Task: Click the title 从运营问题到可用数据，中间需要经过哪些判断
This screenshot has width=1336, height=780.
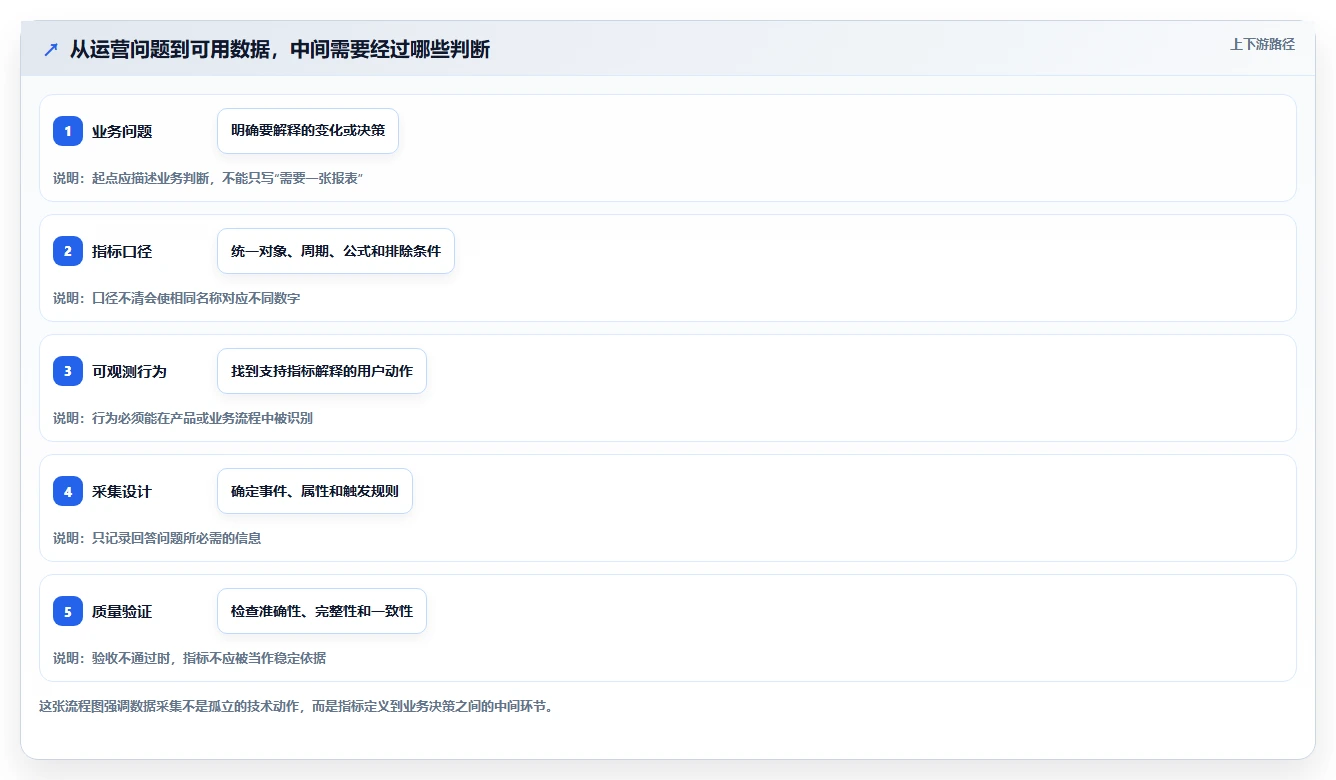Action: click(280, 49)
